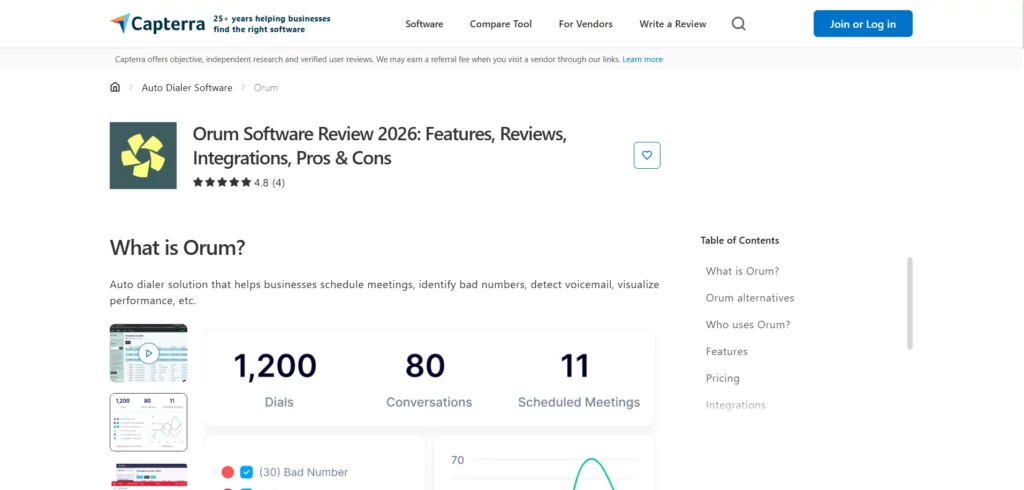Play the Orum video thumbnail

coord(148,353)
